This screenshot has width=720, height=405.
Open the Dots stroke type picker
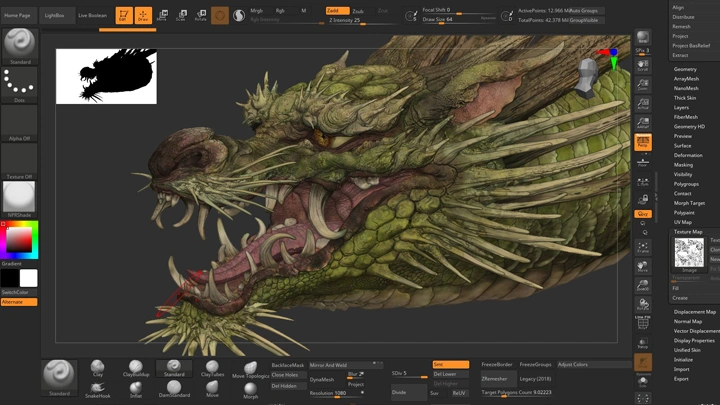(19, 85)
